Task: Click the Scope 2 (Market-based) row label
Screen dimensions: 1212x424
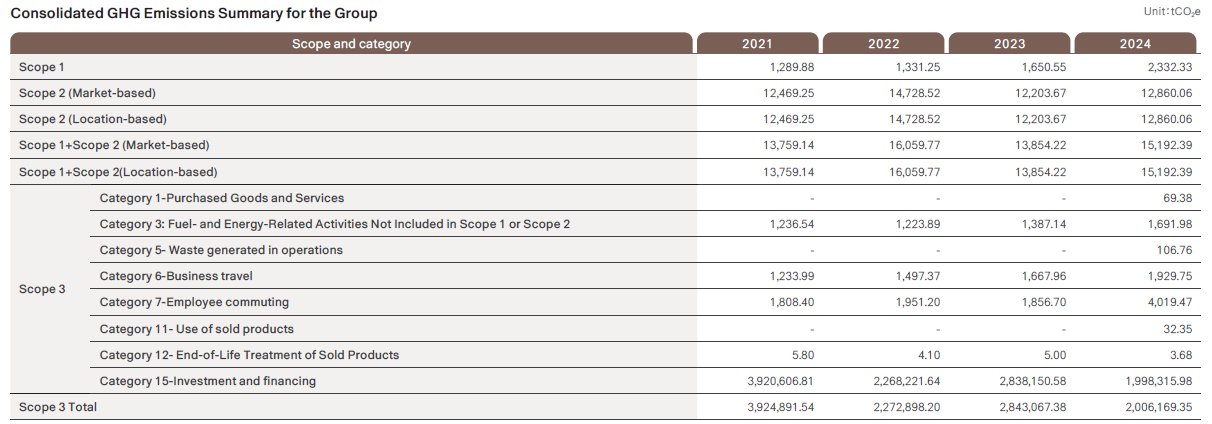Action: click(x=88, y=93)
